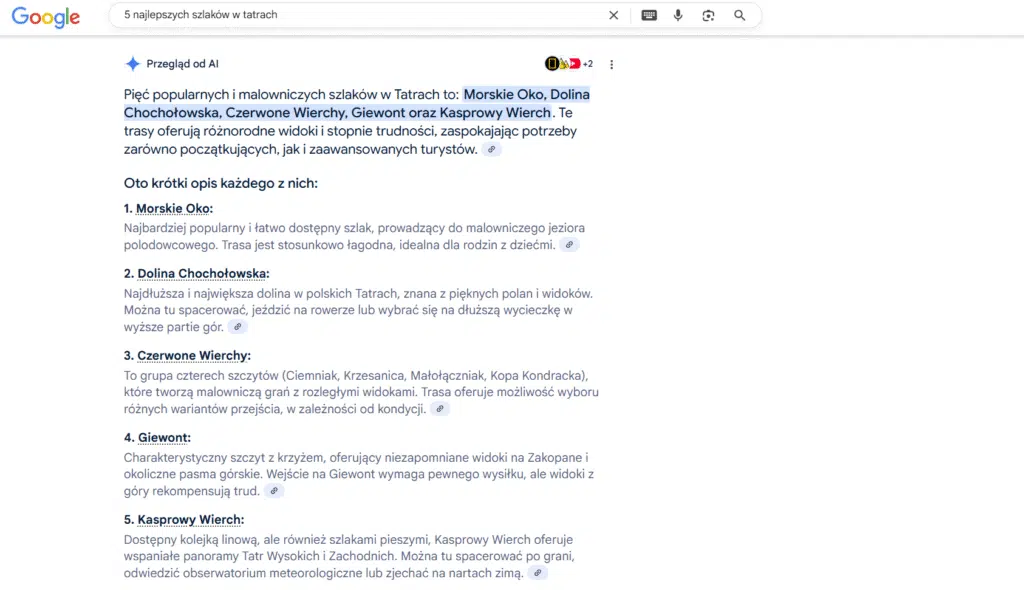
Task: Open the Czerwone Wierchy heading link
Action: (191, 355)
